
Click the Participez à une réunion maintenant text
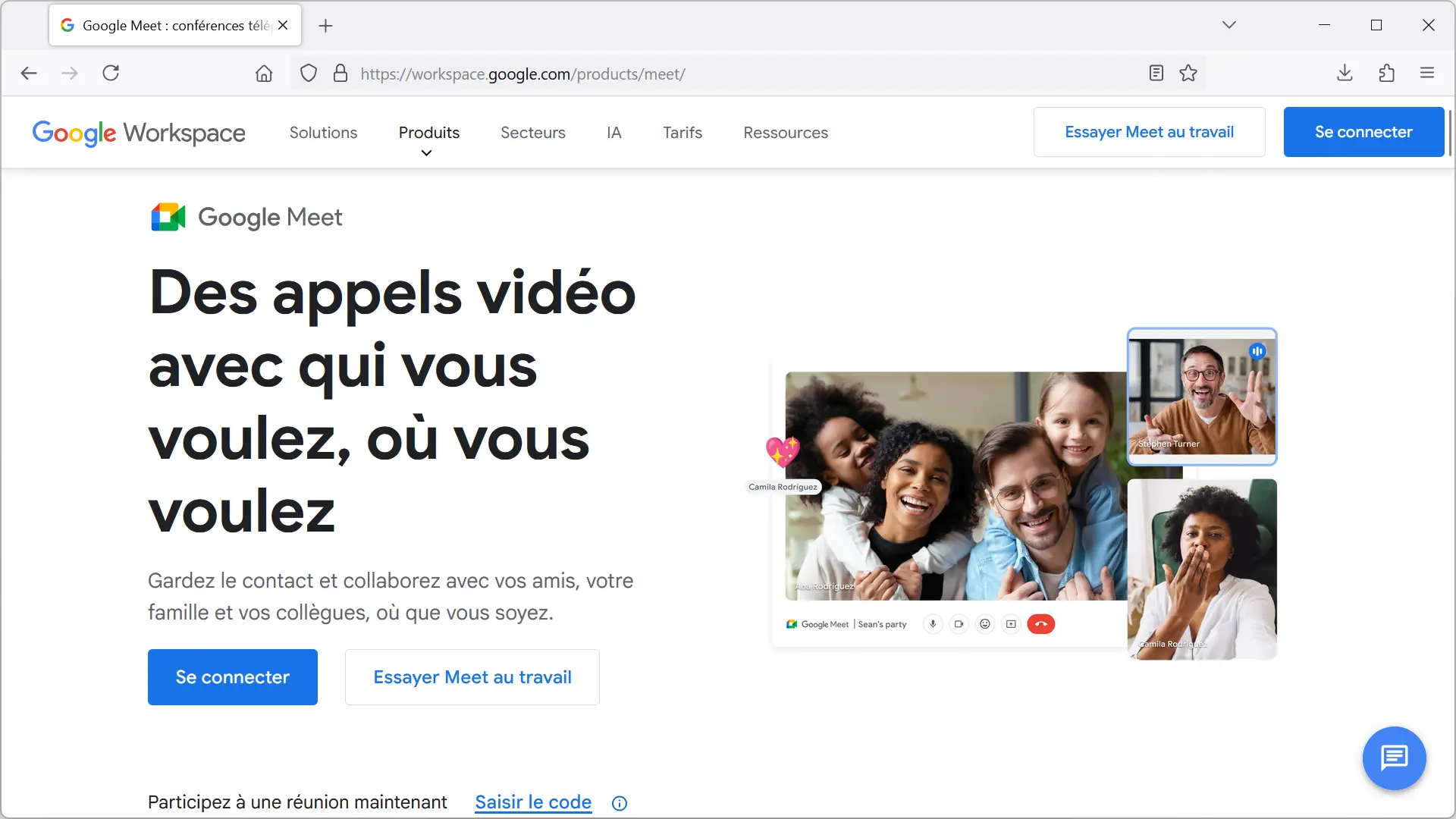click(x=297, y=802)
